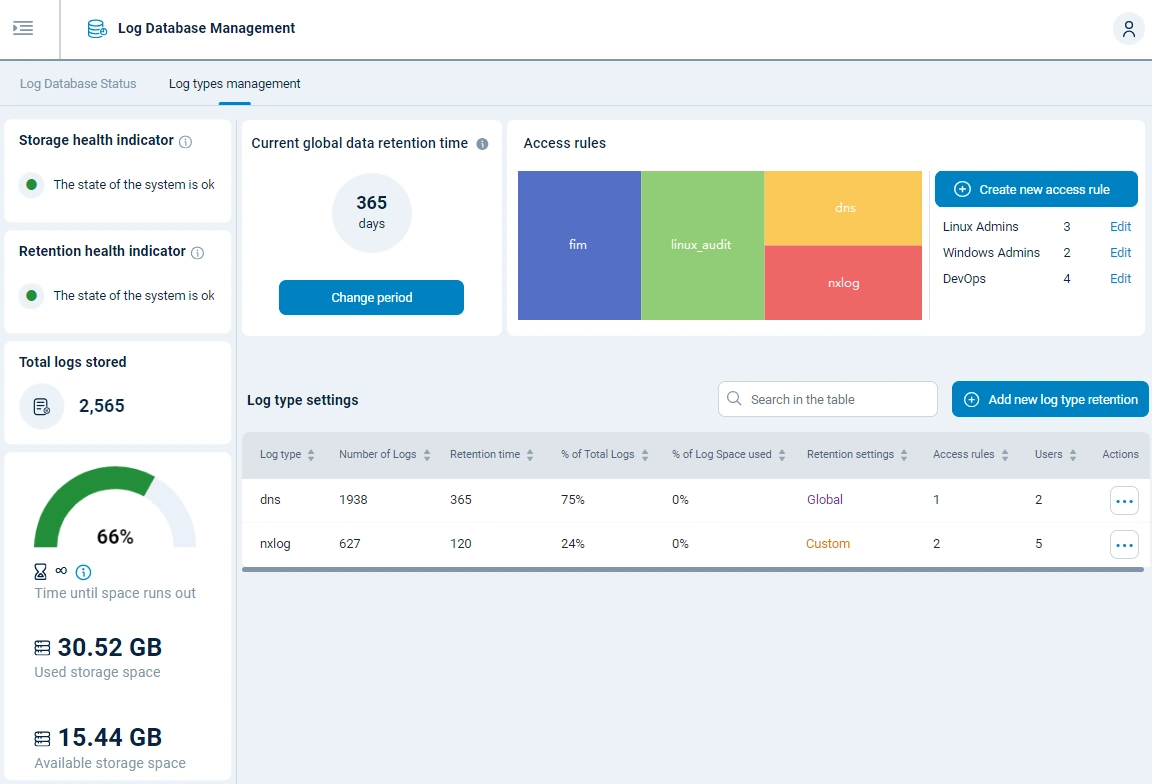Open the user profile icon top-right
This screenshot has width=1152, height=784.
tap(1128, 29)
